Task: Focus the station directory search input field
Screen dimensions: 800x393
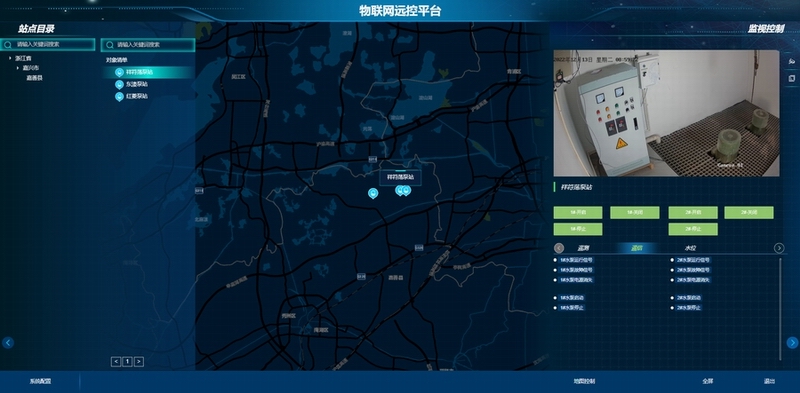Action: pyautogui.click(x=48, y=45)
